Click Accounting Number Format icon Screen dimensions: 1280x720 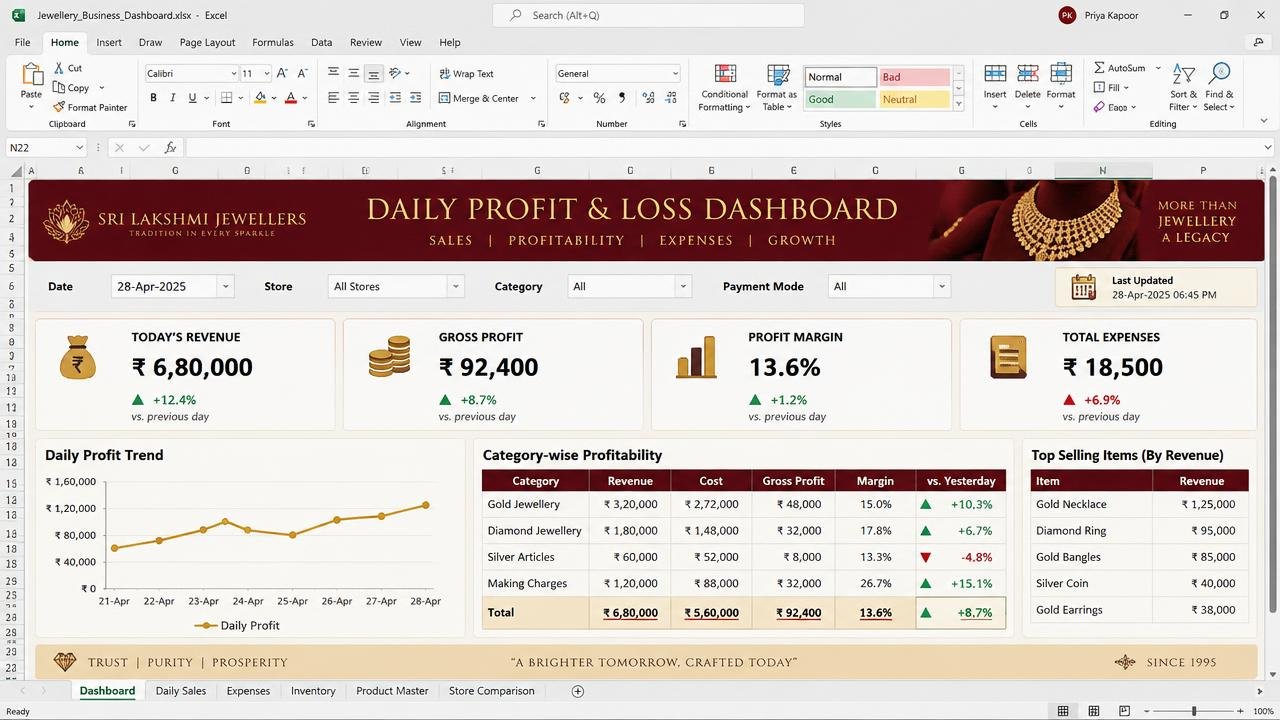tap(564, 98)
